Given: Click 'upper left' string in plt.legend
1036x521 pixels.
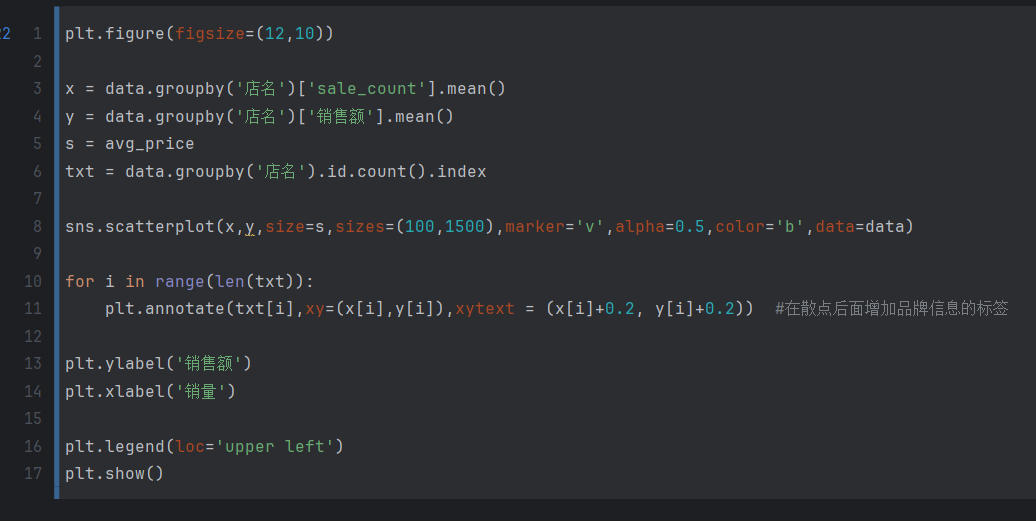Looking at the screenshot, I should pos(275,446).
